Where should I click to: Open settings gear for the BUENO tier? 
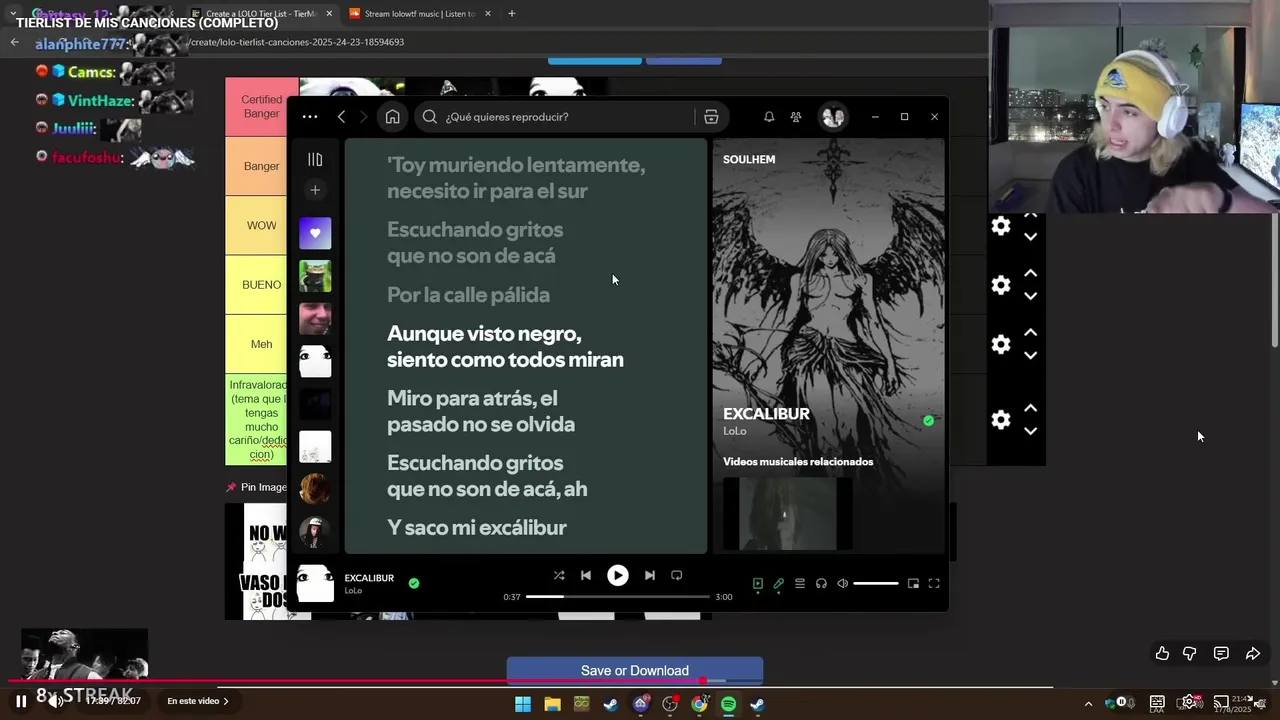click(x=1001, y=285)
